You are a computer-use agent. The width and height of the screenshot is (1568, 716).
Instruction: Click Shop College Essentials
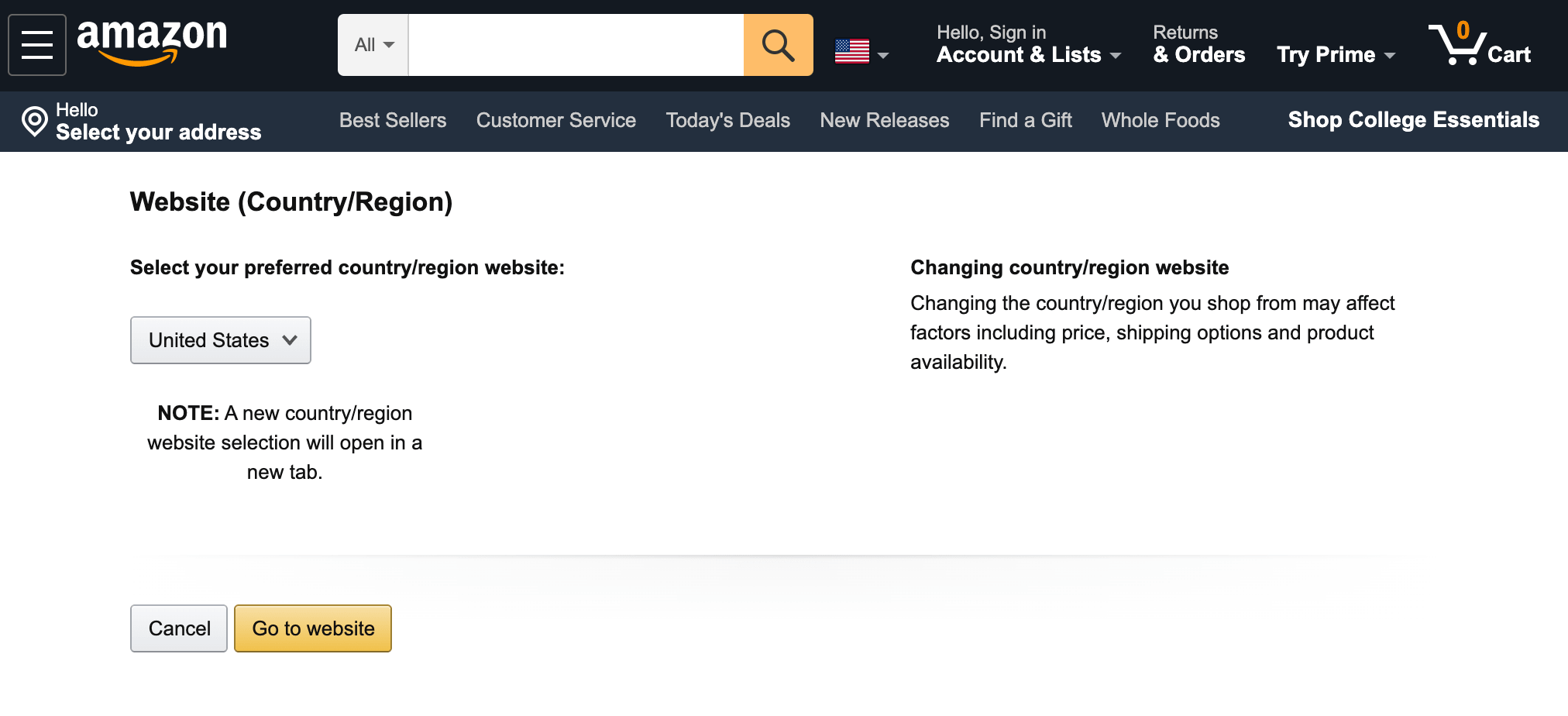1413,120
